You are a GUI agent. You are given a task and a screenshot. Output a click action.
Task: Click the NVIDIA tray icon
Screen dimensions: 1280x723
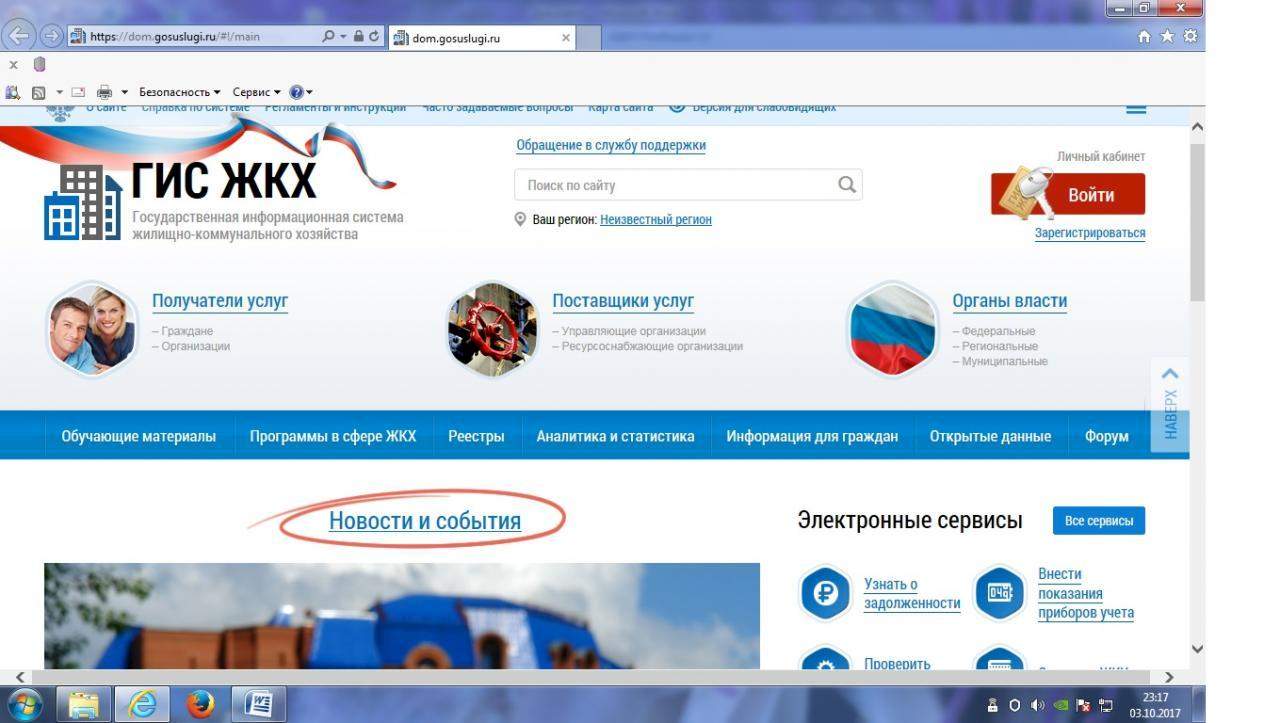1060,705
